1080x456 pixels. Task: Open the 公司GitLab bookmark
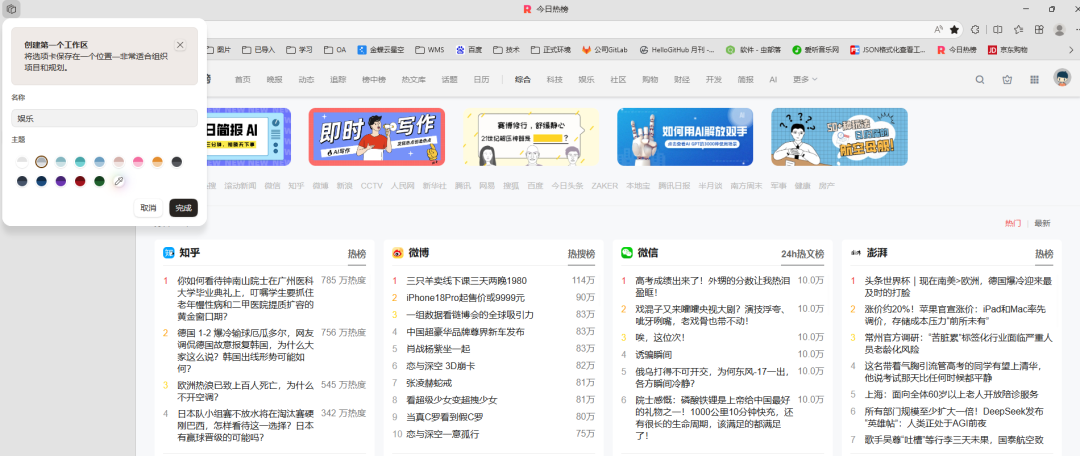tap(605, 50)
